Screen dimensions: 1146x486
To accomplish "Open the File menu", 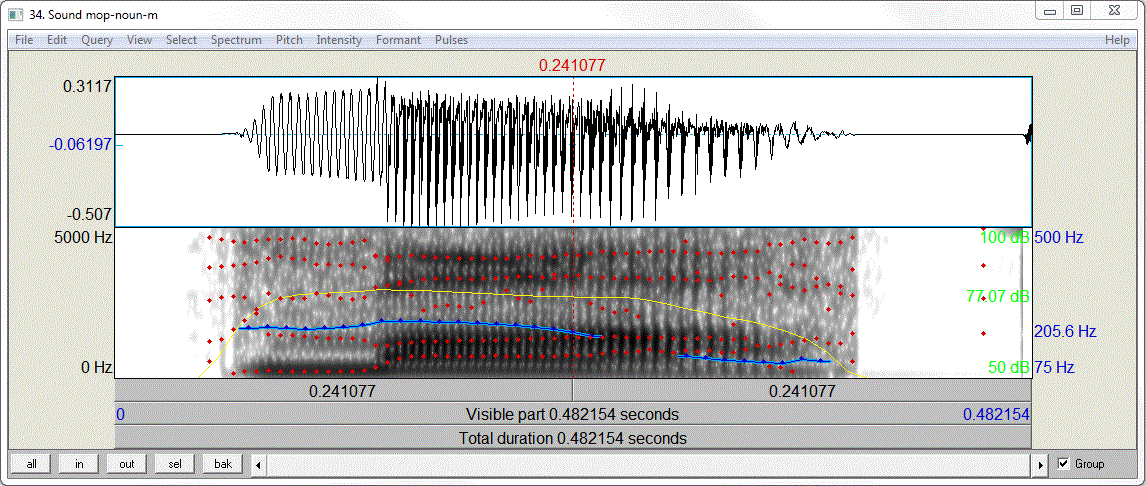I will point(24,40).
